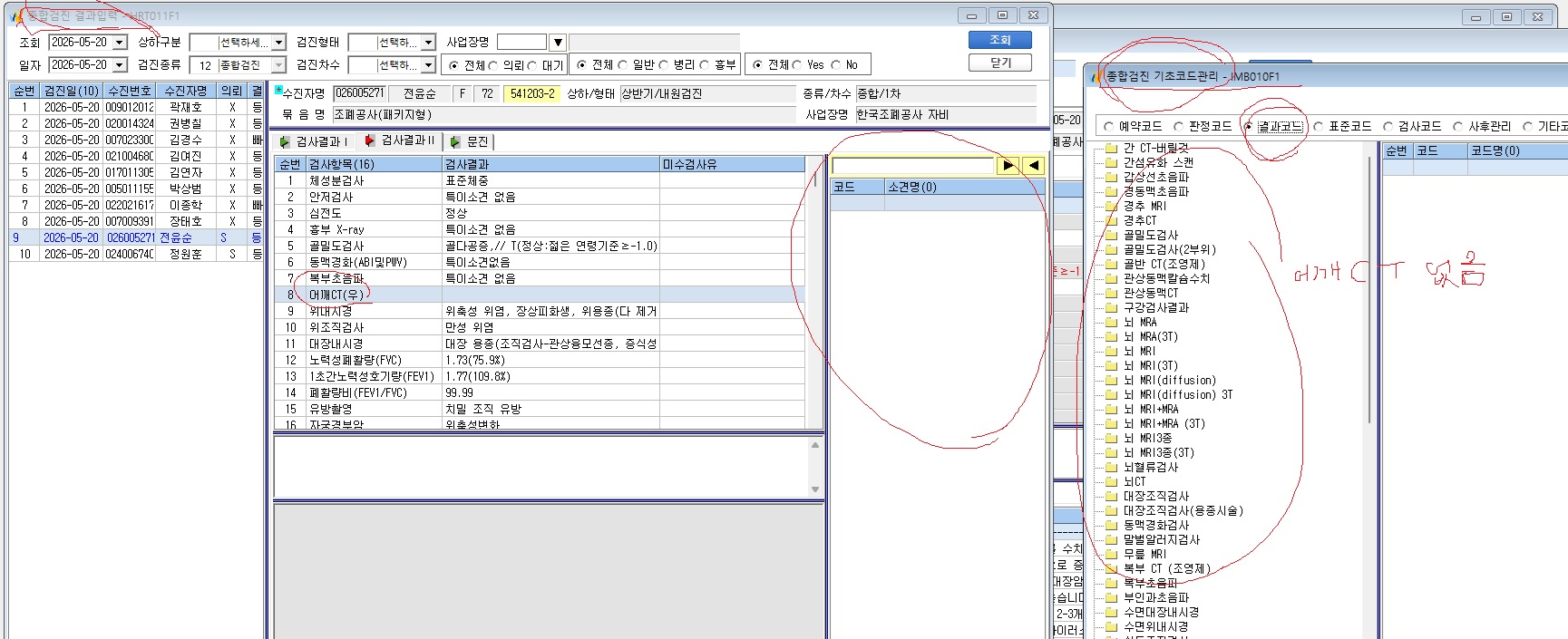Open the 사업장명 dropdown arrow
Viewport: 1568px width, 639px height.
[x=558, y=43]
